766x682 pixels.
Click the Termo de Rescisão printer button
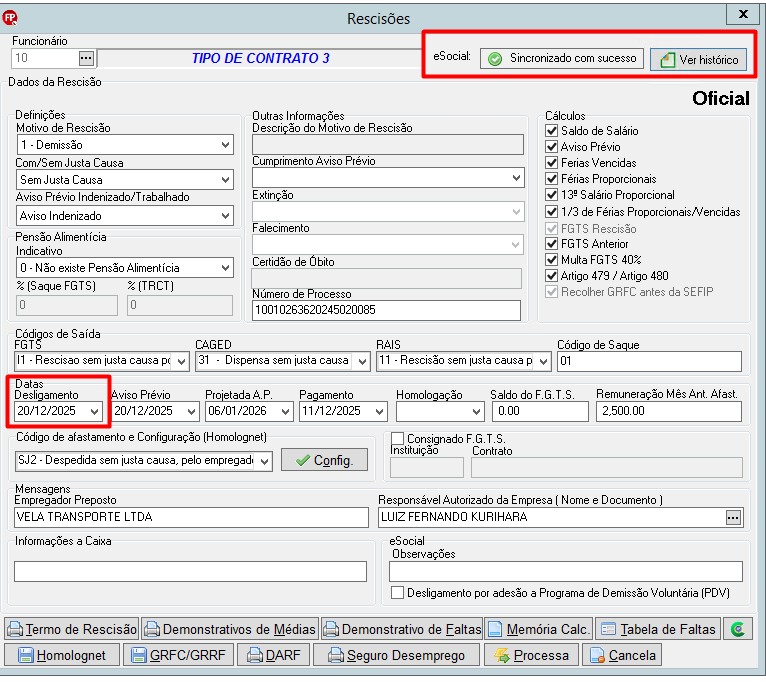tap(72, 629)
